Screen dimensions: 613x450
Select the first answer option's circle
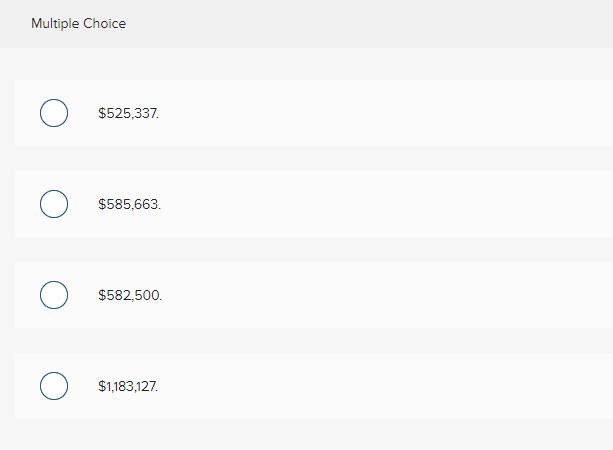click(54, 113)
